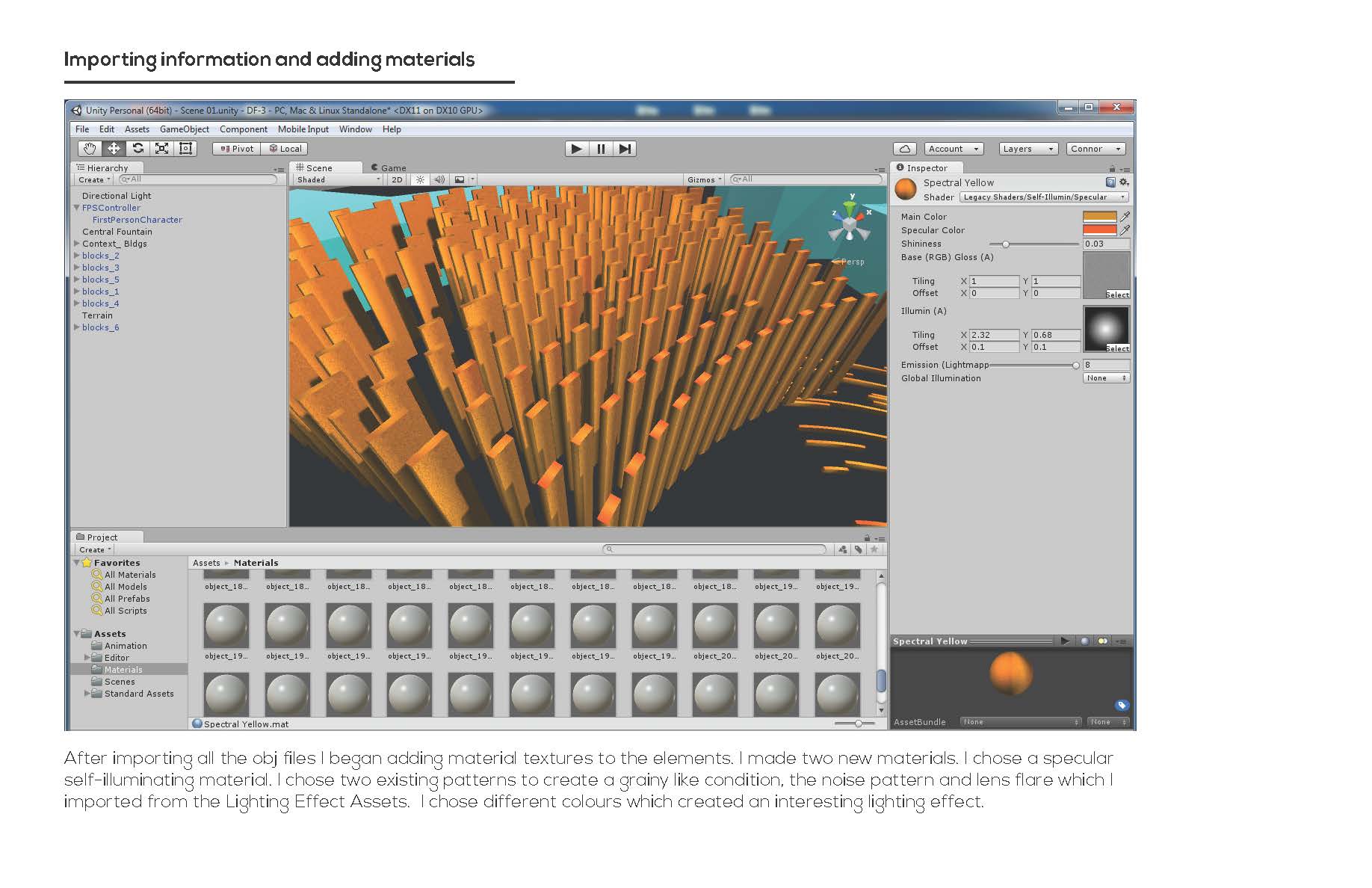Select the Rotate tool
The image size is (1372, 888).
139,149
